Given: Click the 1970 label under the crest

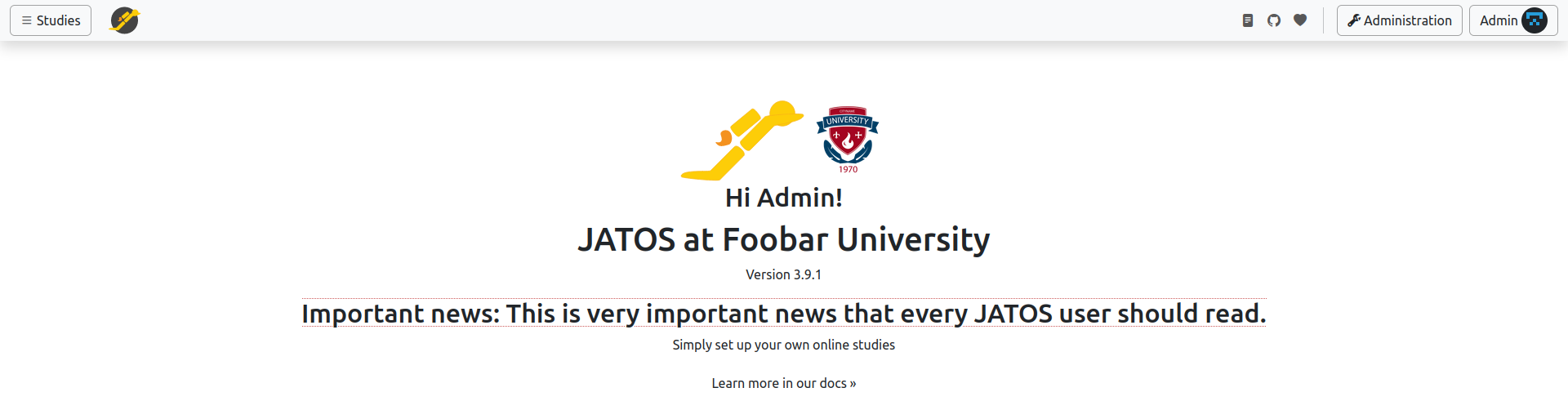Looking at the screenshot, I should [x=849, y=170].
